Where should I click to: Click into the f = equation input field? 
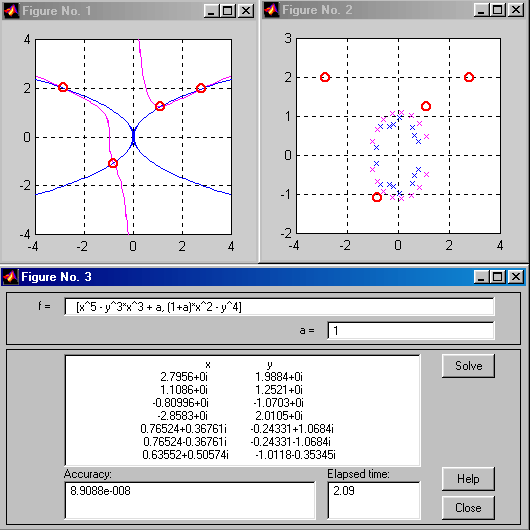coord(279,307)
